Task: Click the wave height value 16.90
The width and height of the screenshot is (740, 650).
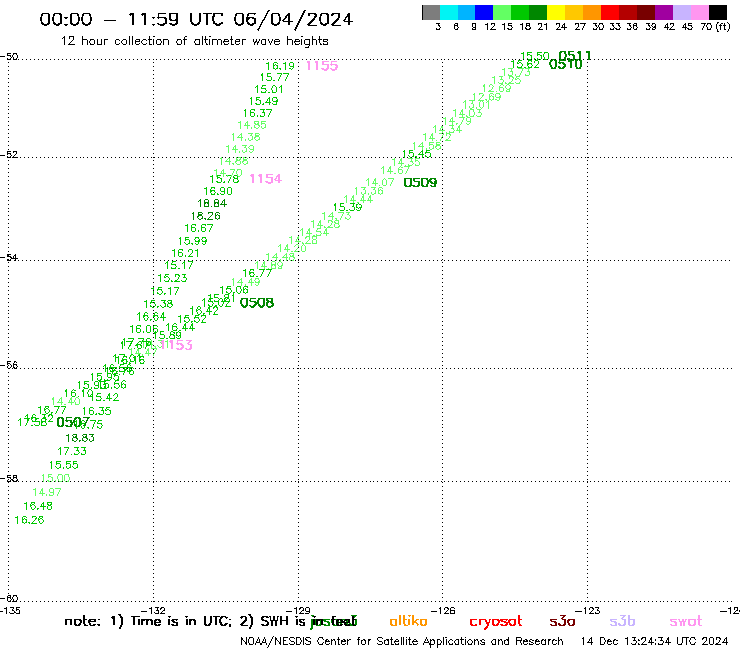Action: pyautogui.click(x=218, y=191)
